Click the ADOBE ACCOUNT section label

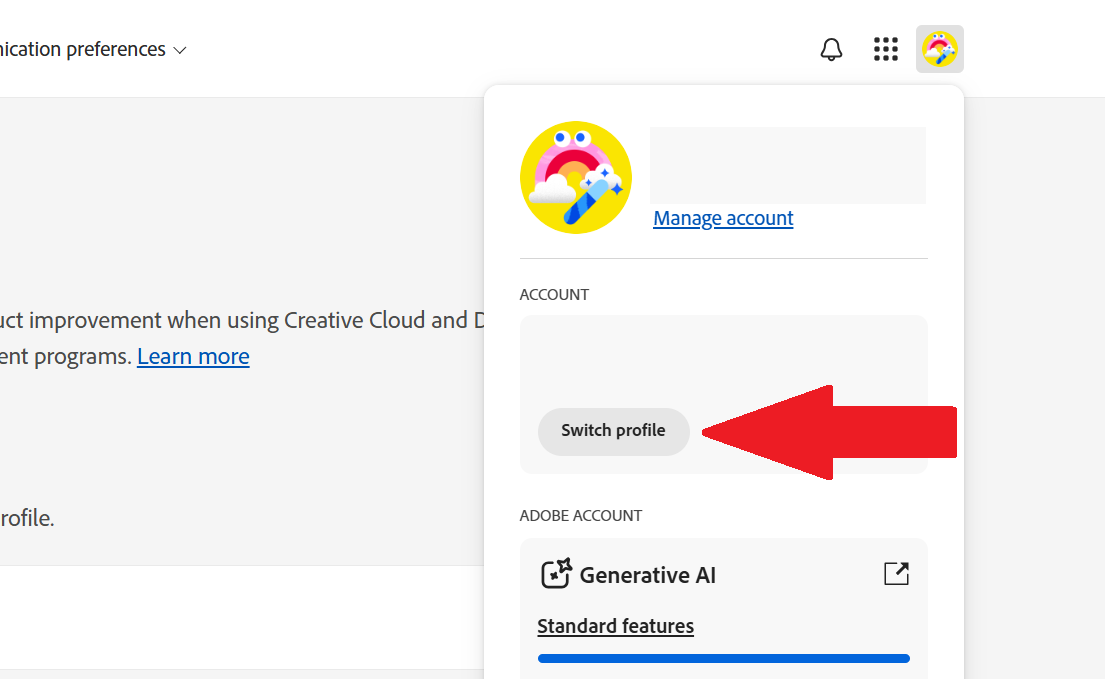[x=580, y=515]
